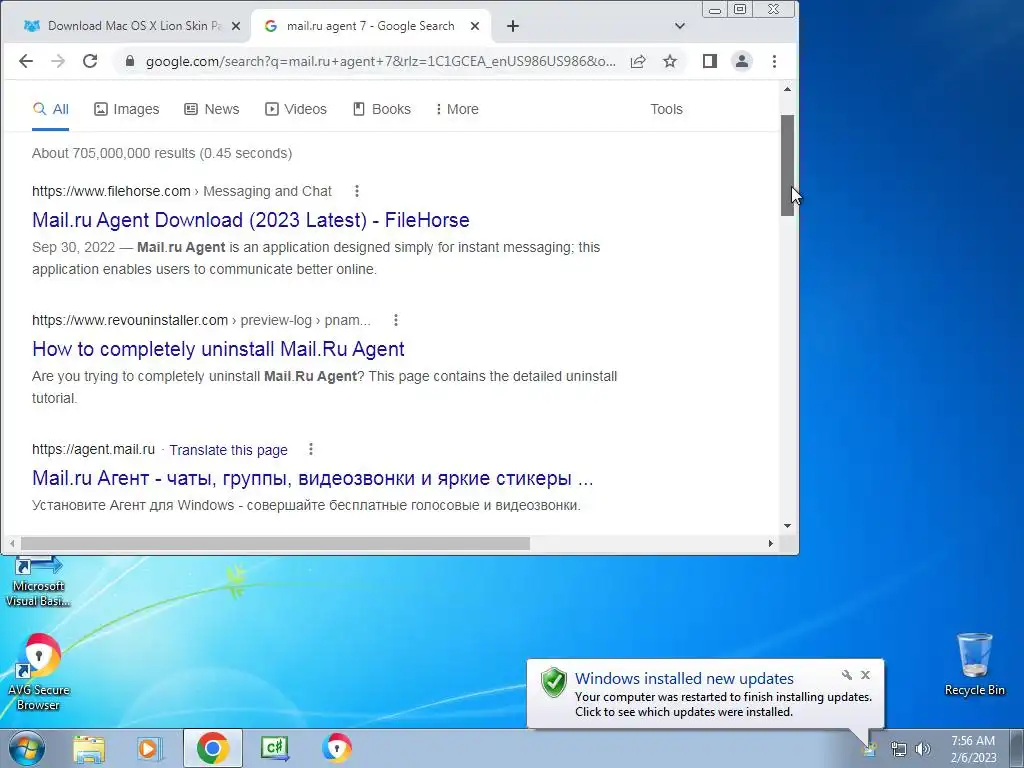Open the Recycle Bin on desktop
Viewport: 1024px width, 768px height.
[974, 664]
